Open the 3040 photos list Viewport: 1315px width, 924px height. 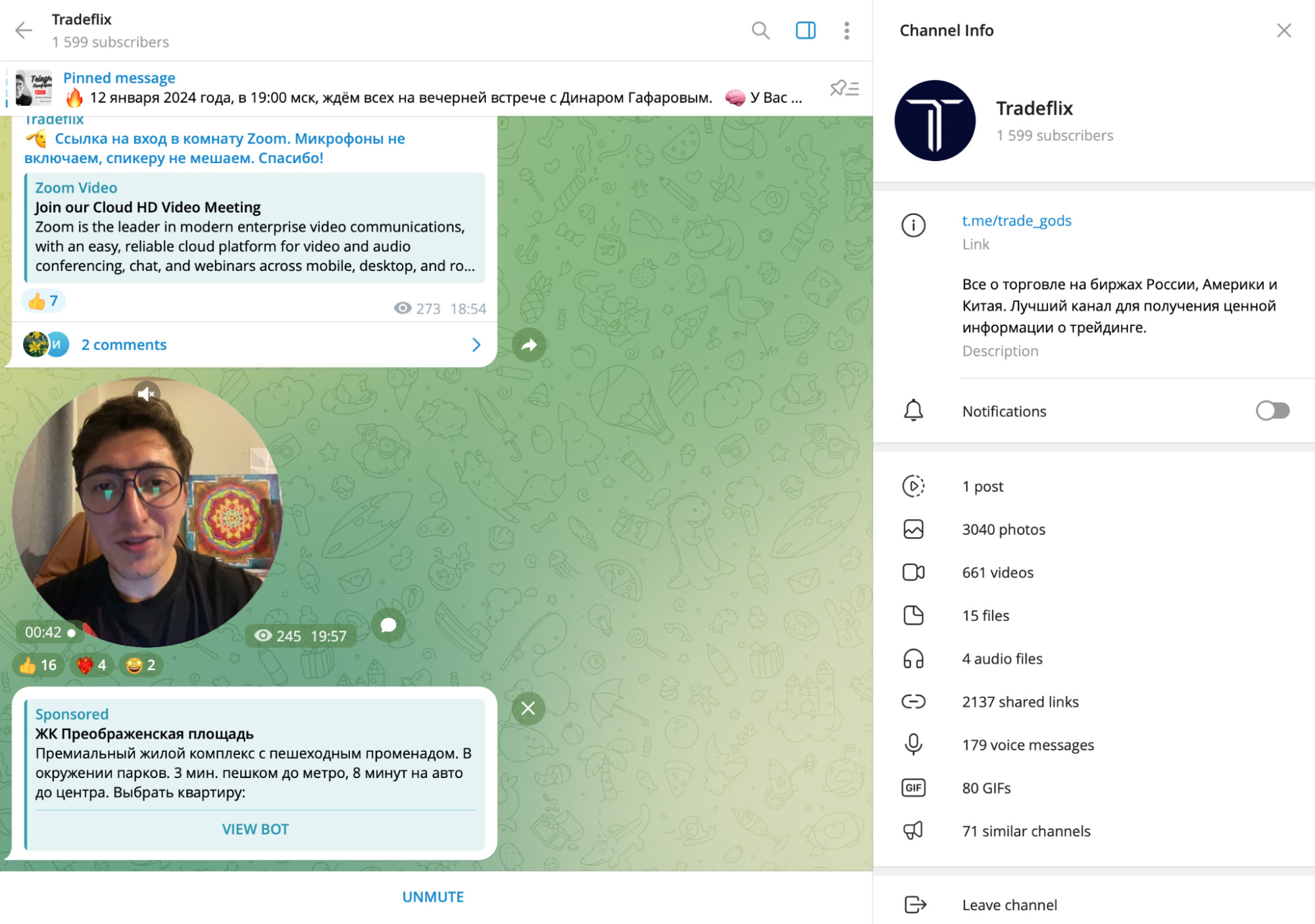point(1094,529)
